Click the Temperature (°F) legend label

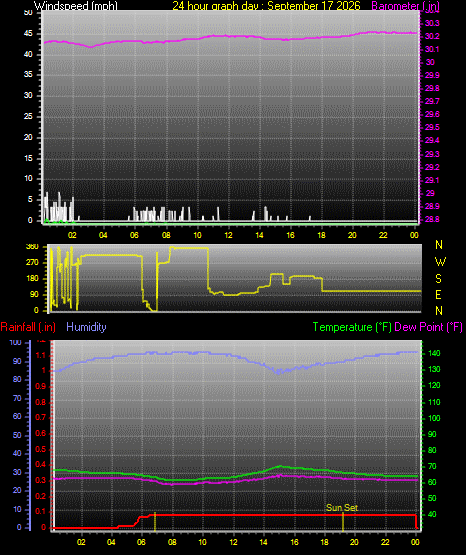click(x=352, y=327)
